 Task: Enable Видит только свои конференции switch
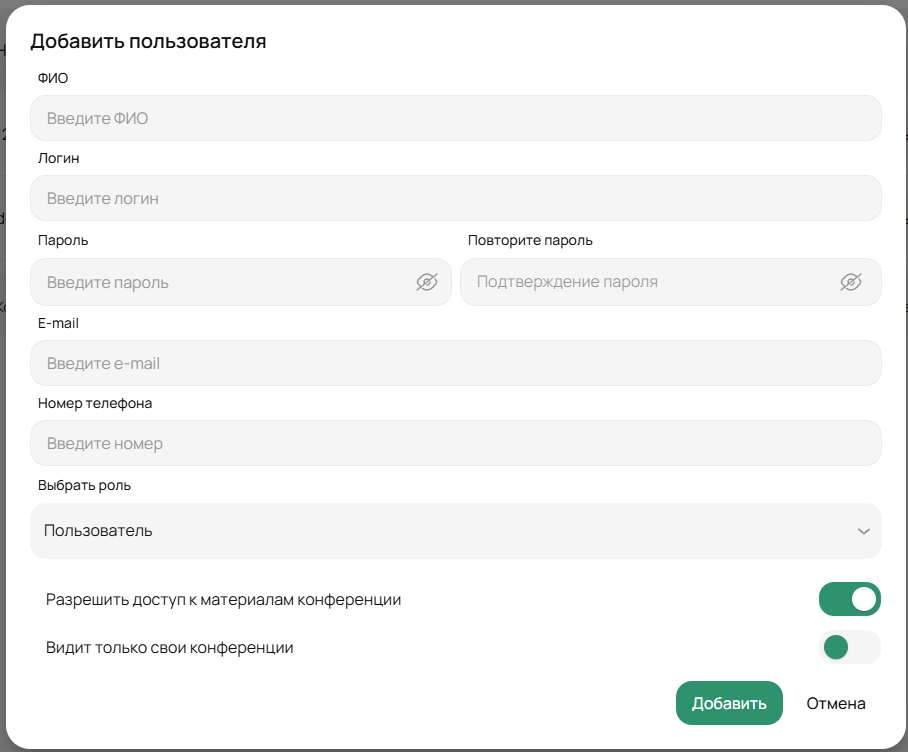point(849,648)
